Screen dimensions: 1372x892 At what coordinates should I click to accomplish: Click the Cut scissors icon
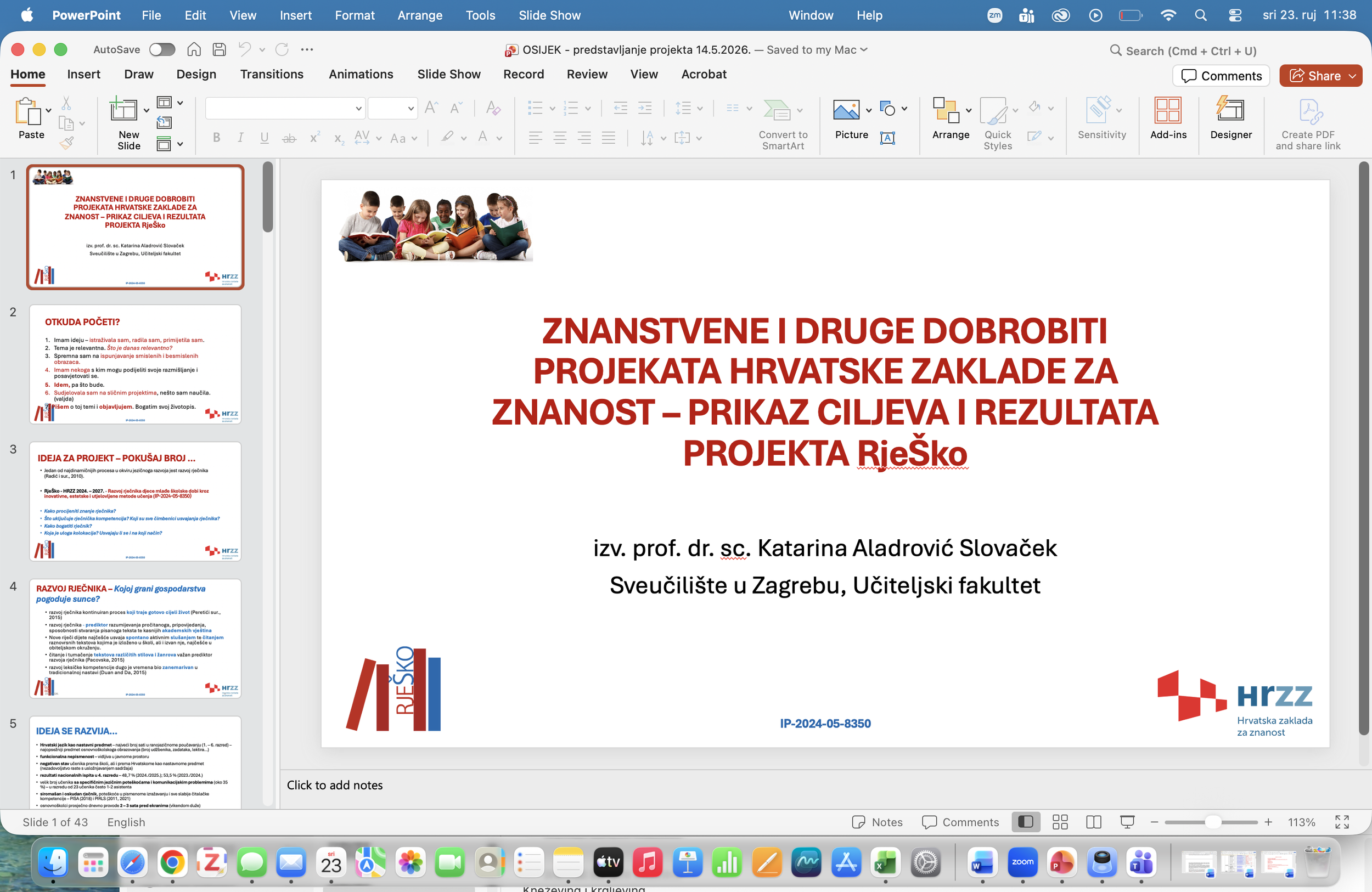coord(66,104)
